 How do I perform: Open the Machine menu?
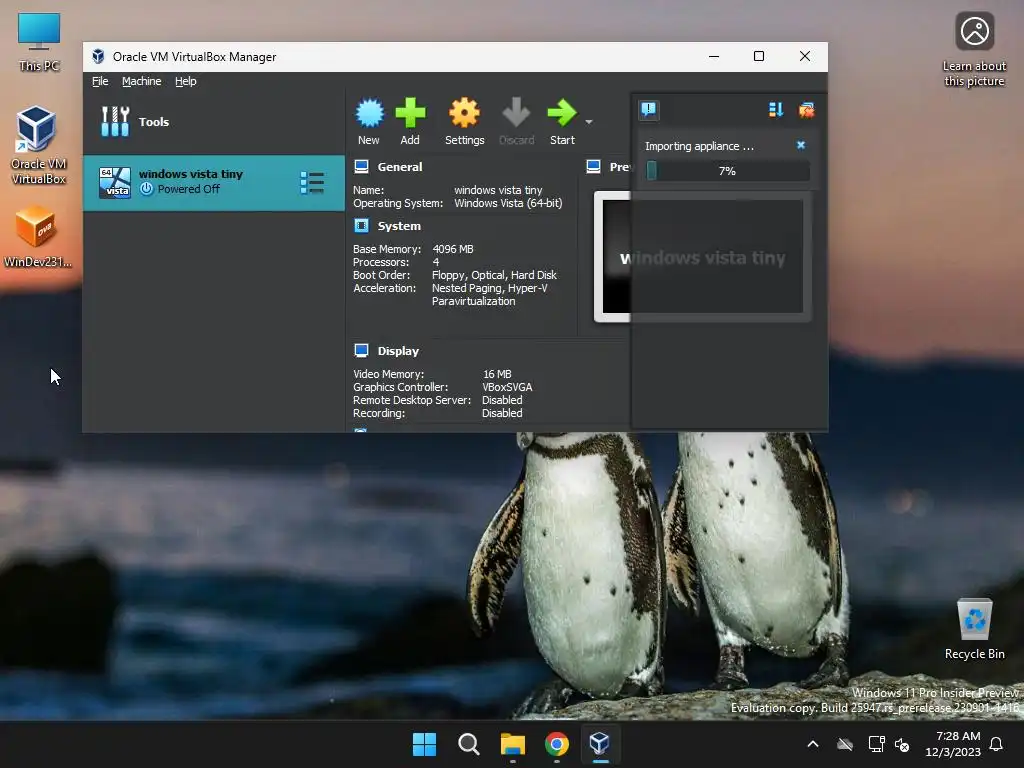141,81
